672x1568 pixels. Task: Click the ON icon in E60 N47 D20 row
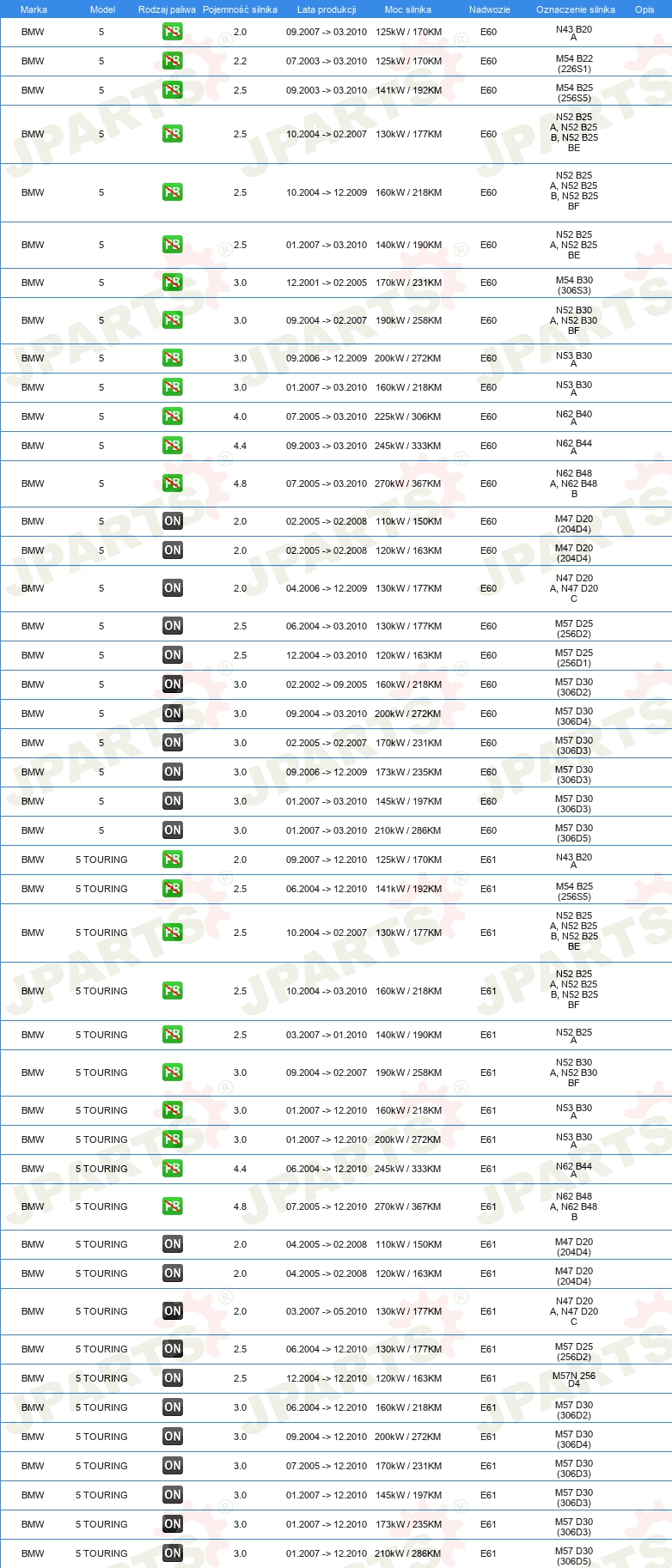[173, 588]
